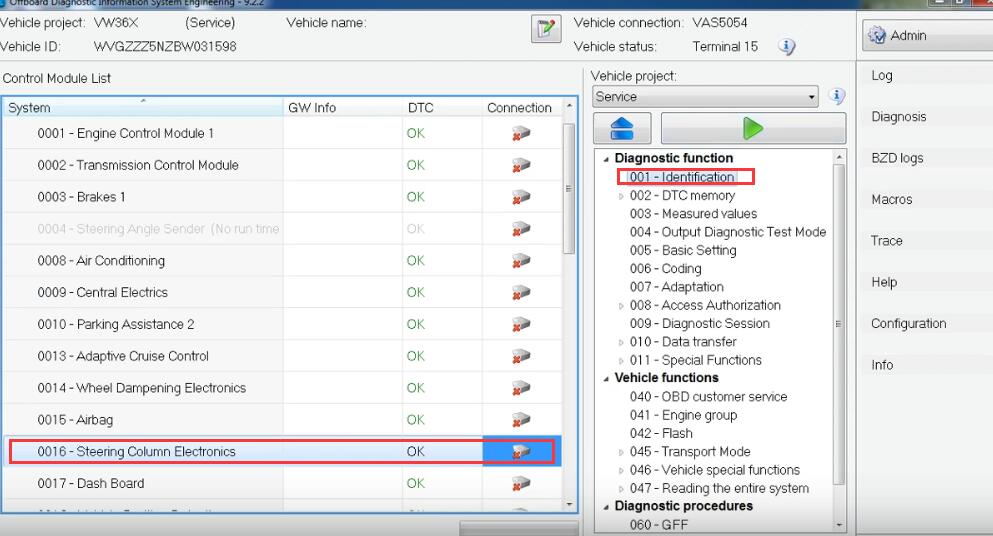Viewport: 993px width, 536px height.
Task: Select 006 - Coding function
Action: click(666, 269)
